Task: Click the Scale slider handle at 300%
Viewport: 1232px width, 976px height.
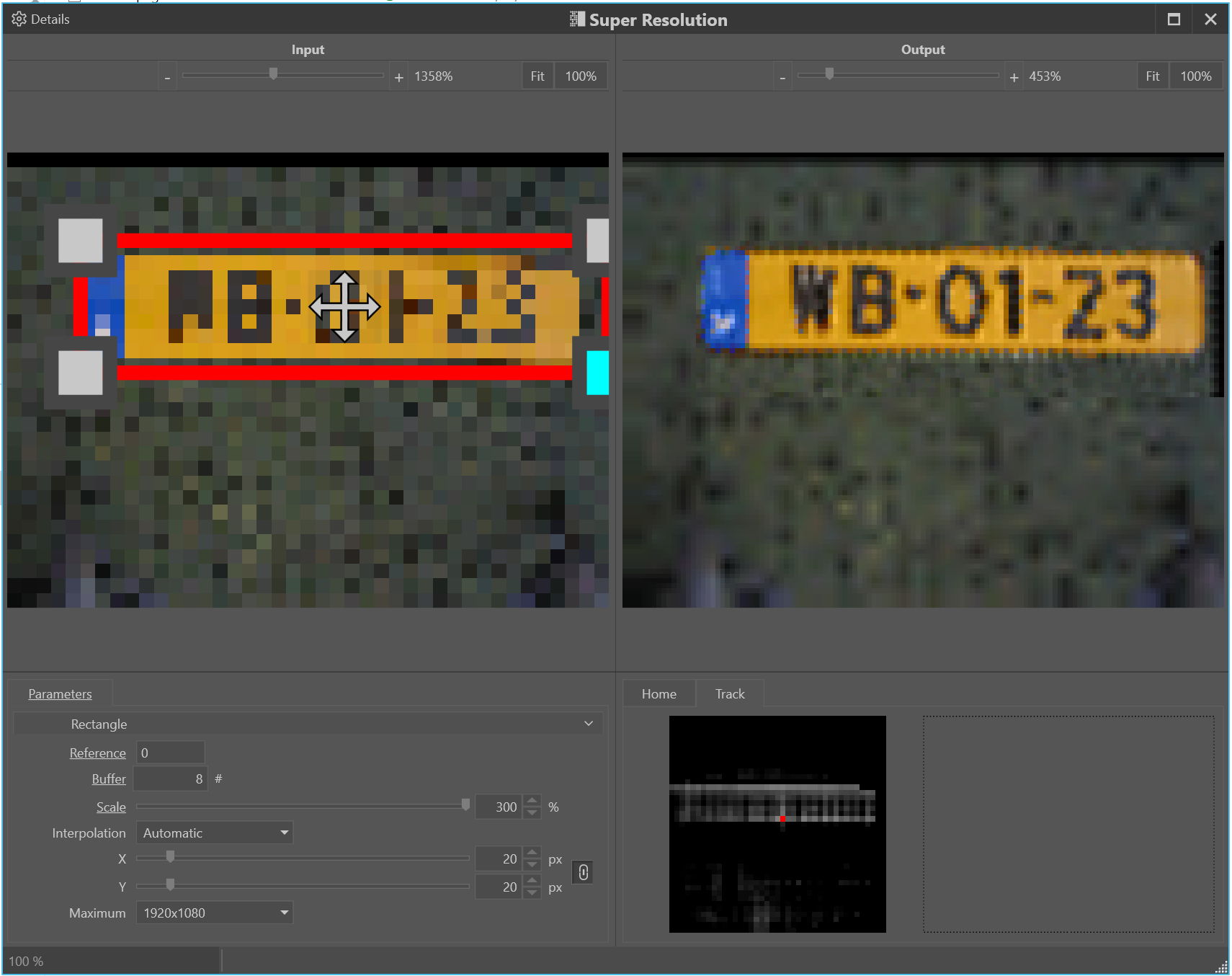Action: pos(466,805)
